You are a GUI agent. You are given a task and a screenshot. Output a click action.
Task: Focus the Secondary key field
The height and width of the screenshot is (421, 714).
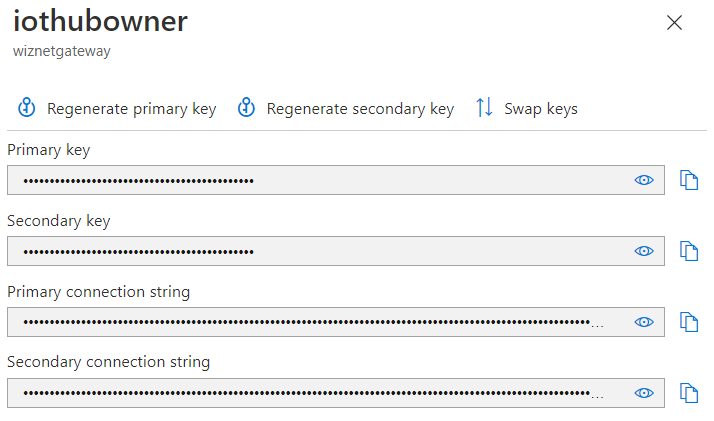(336, 251)
